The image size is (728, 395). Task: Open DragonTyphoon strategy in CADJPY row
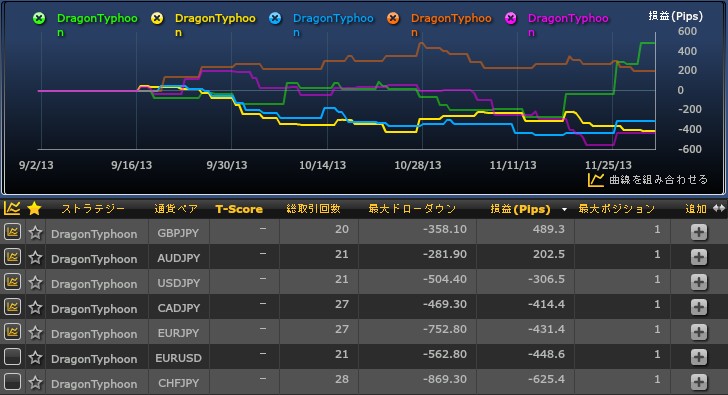[x=94, y=309]
